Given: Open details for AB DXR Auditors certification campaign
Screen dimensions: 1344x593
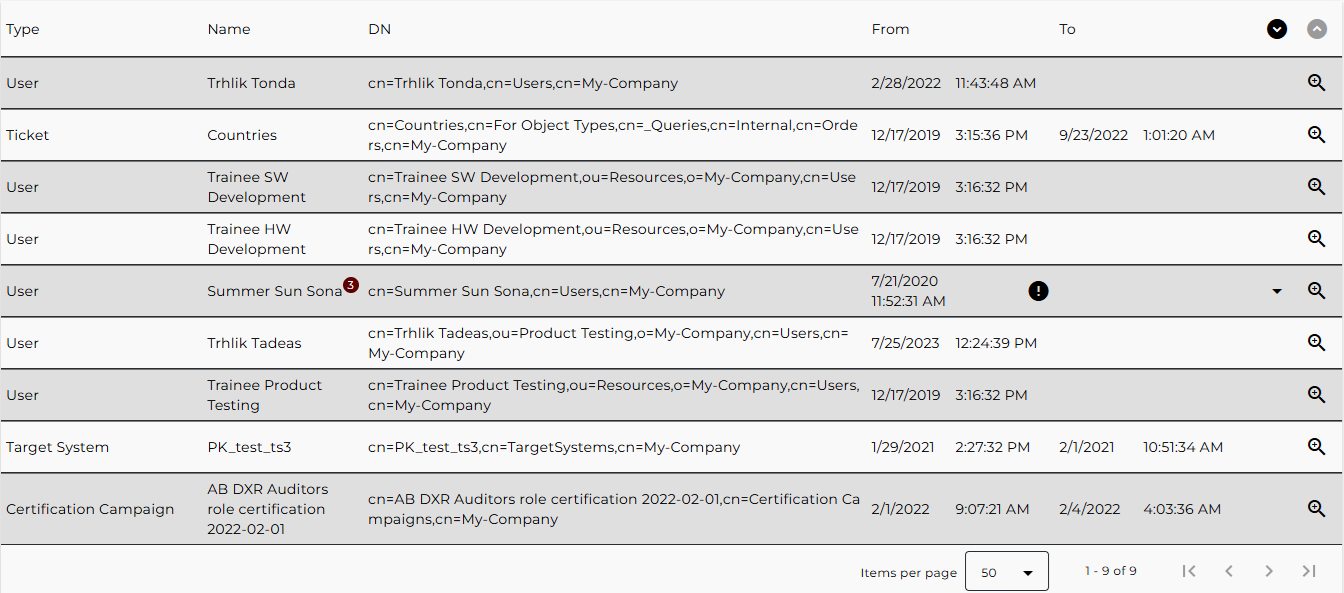Looking at the screenshot, I should tap(1316, 508).
